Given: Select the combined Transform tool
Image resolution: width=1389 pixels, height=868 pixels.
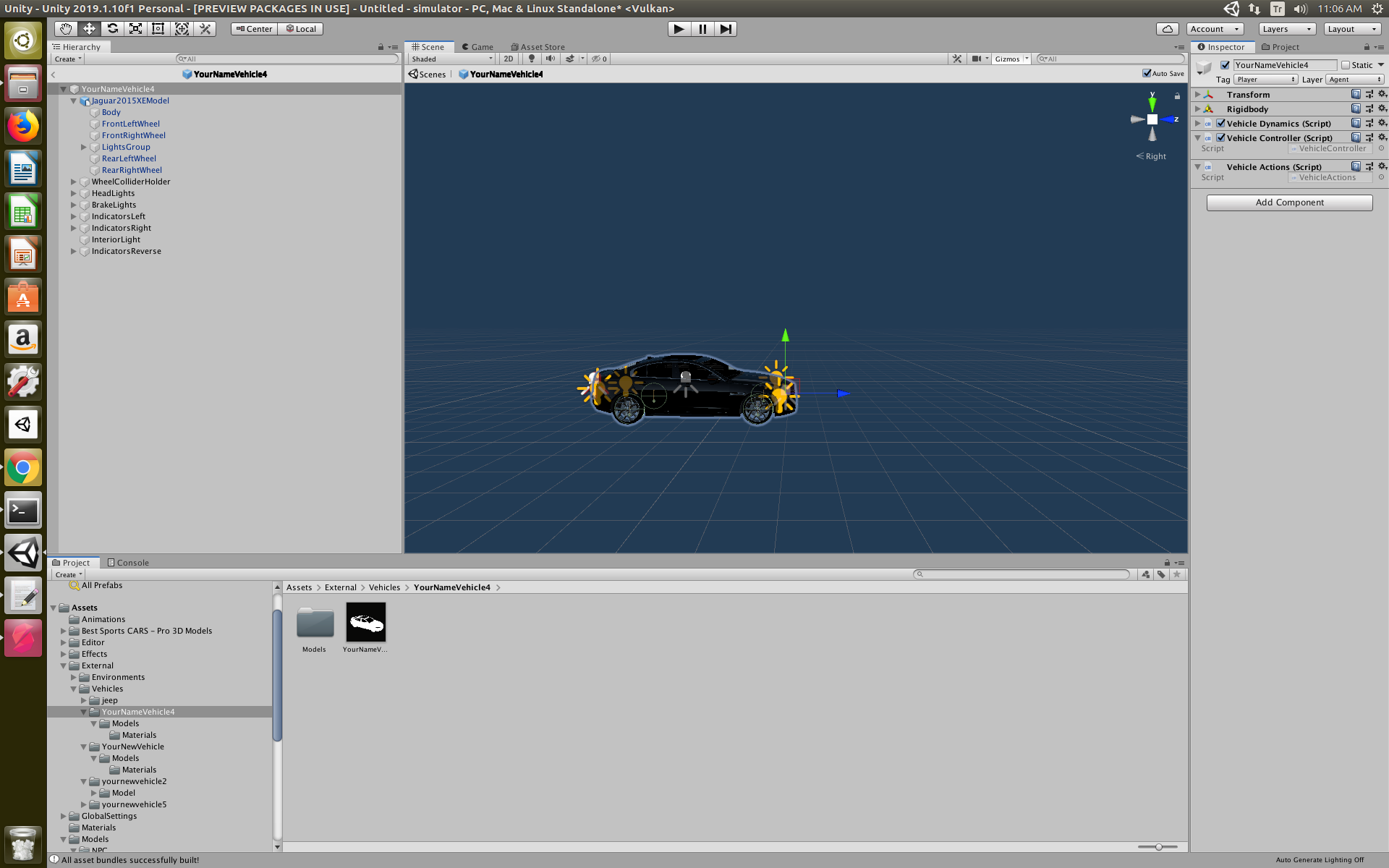Looking at the screenshot, I should (x=182, y=29).
